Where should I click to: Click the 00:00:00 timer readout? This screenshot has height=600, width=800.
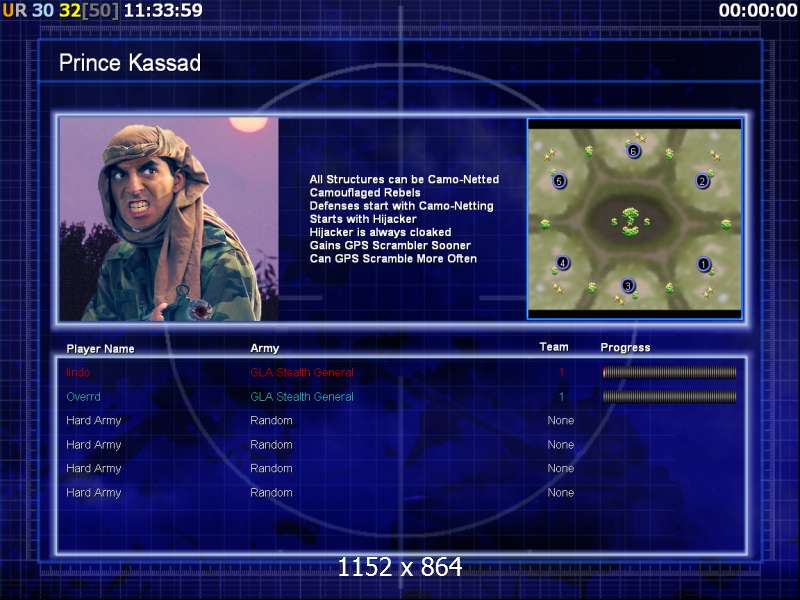[758, 10]
